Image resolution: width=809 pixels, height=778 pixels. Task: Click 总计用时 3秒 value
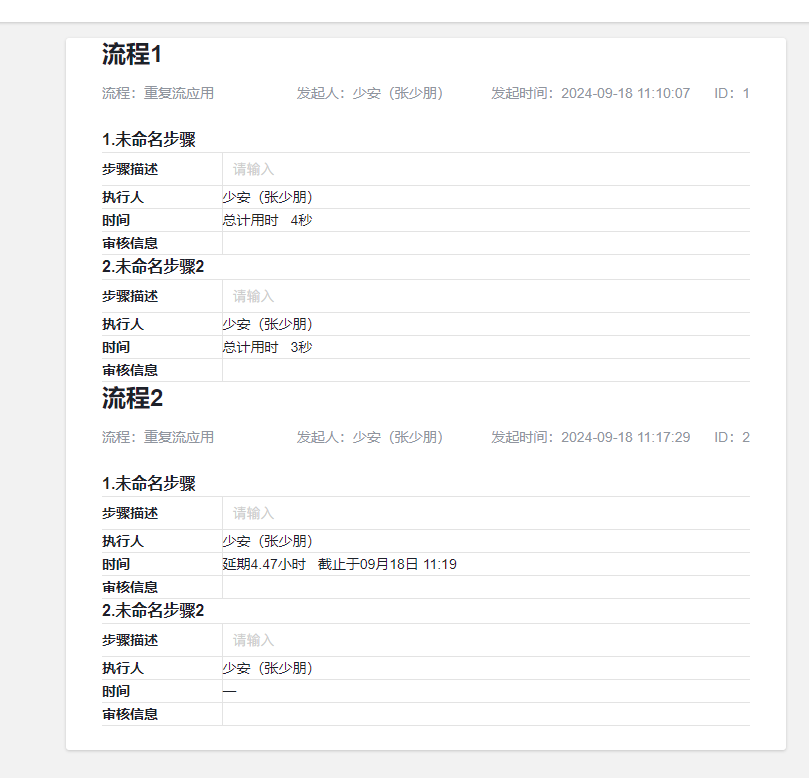pos(267,347)
